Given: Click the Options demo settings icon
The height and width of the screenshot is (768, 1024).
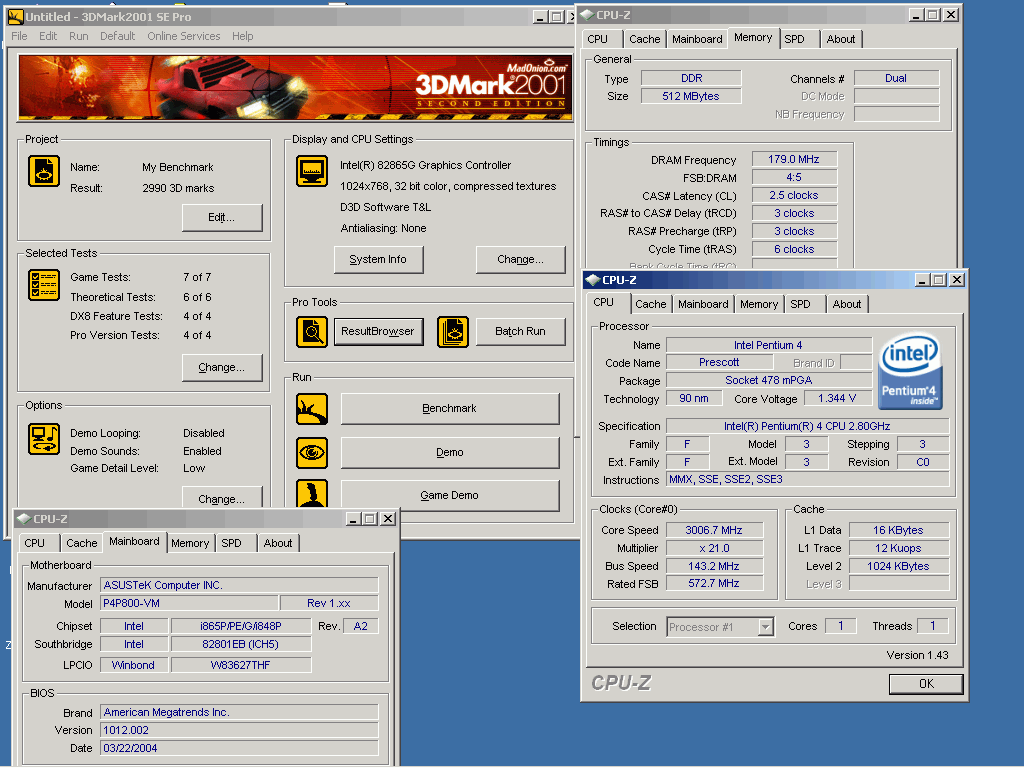Looking at the screenshot, I should pyautogui.click(x=44, y=439).
